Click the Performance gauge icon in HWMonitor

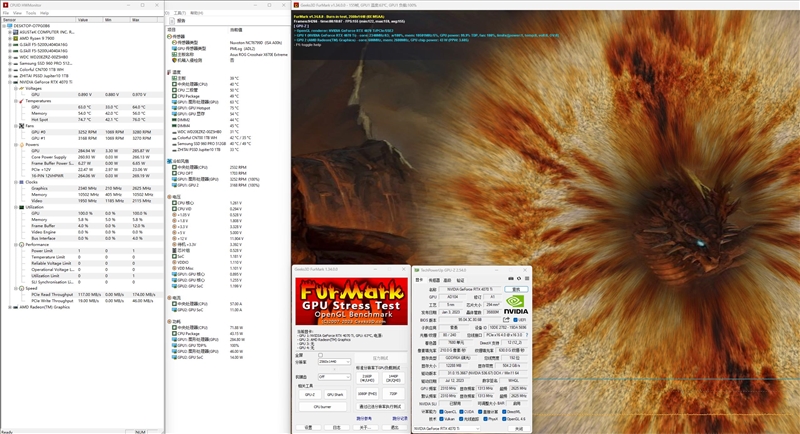pos(21,245)
